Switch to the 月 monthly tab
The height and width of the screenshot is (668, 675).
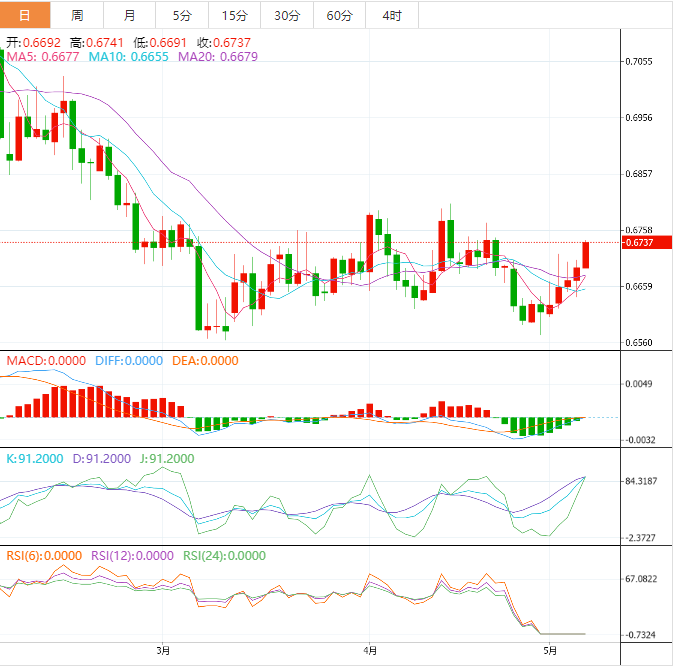click(x=130, y=15)
